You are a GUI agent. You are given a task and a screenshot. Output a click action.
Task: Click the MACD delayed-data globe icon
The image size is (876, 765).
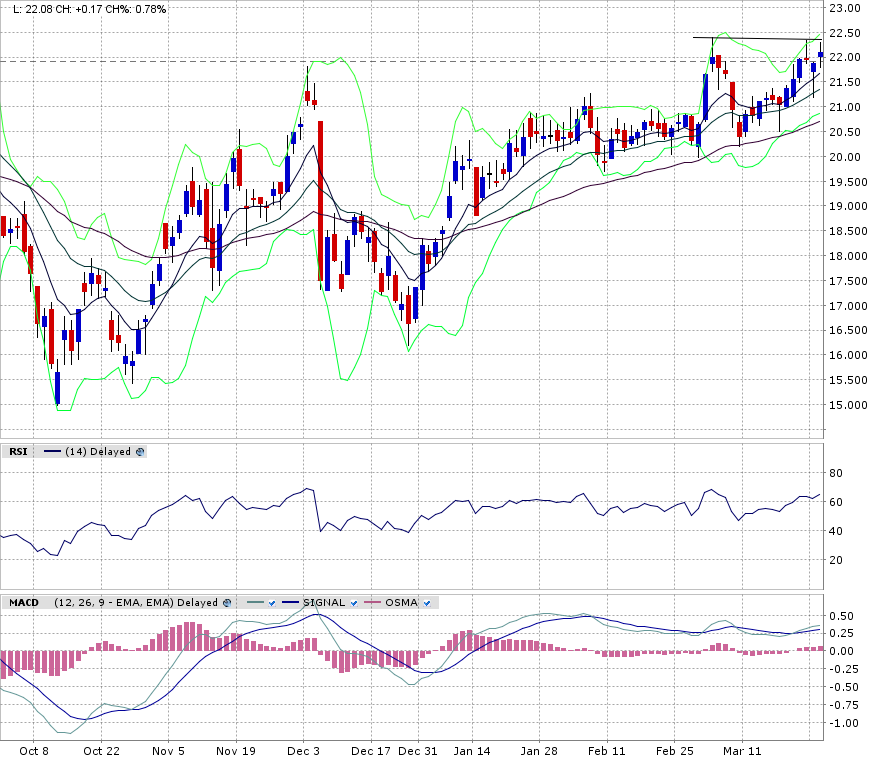227,603
